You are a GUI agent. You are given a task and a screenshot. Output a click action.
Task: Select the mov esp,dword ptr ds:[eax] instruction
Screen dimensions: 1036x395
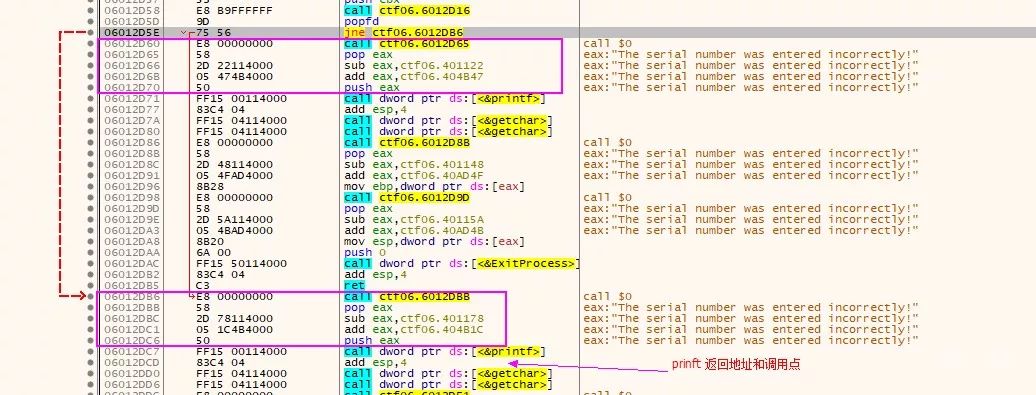point(435,242)
